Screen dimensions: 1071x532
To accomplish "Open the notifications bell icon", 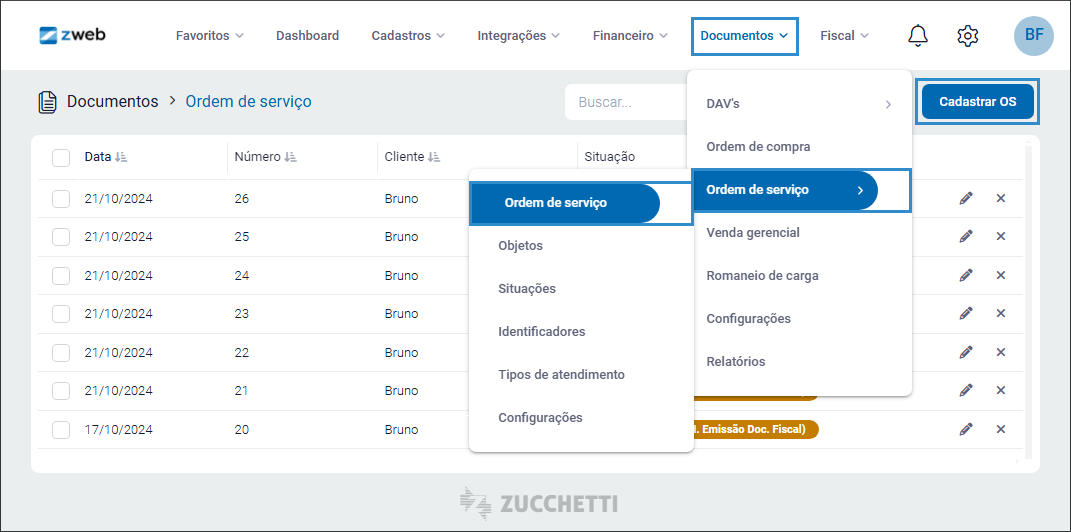I will (917, 36).
